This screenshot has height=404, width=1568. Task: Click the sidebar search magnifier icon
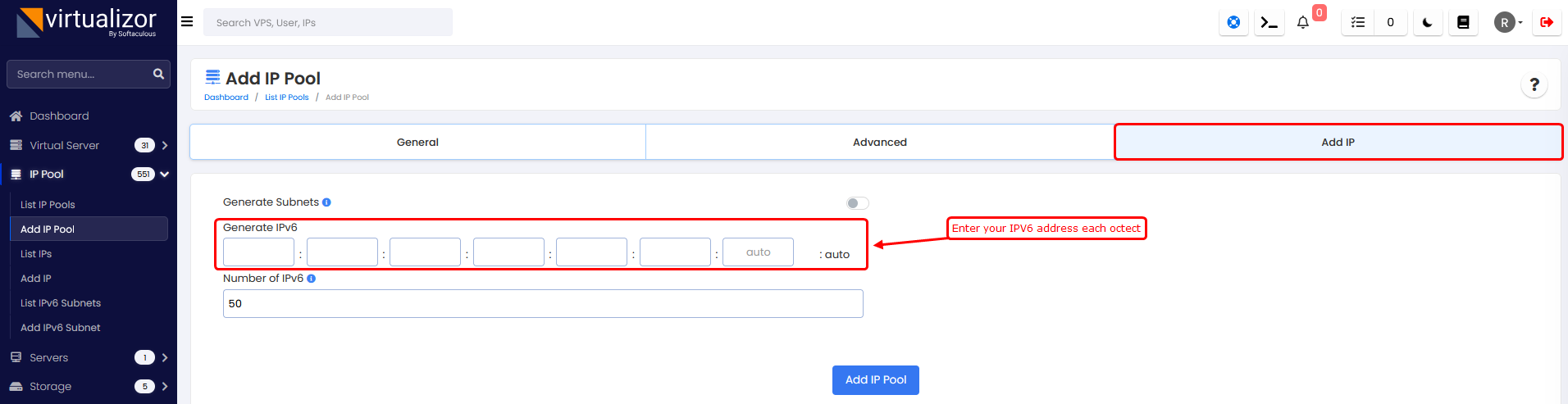(x=158, y=75)
